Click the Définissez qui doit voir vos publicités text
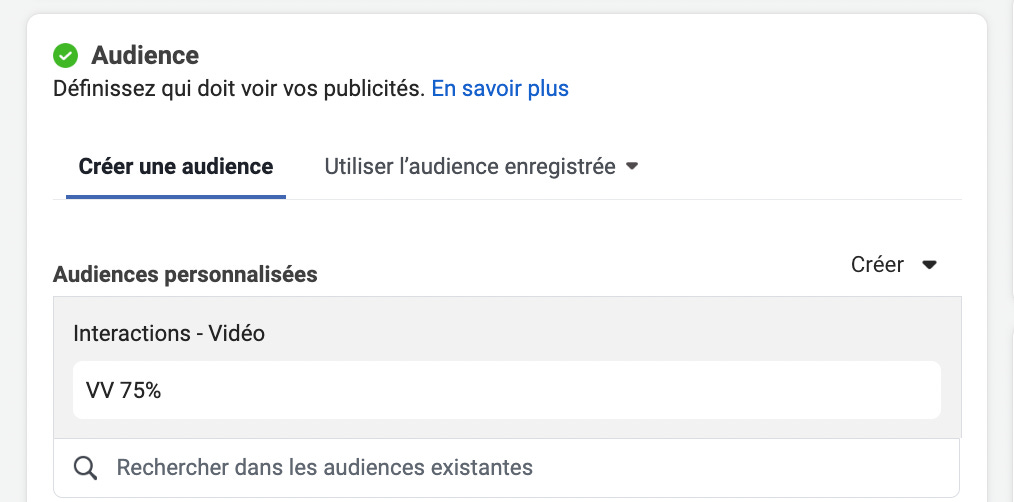Viewport: 1014px width, 502px height. tap(239, 88)
